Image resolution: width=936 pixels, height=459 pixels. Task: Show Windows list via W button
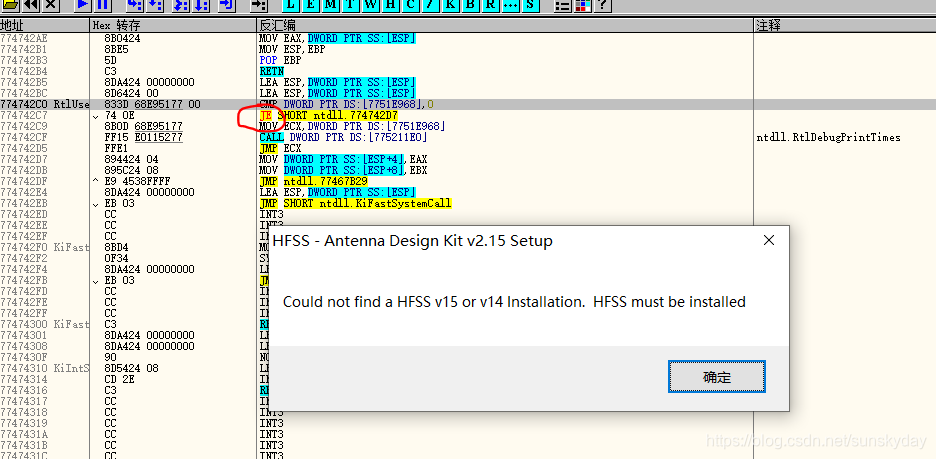click(371, 5)
